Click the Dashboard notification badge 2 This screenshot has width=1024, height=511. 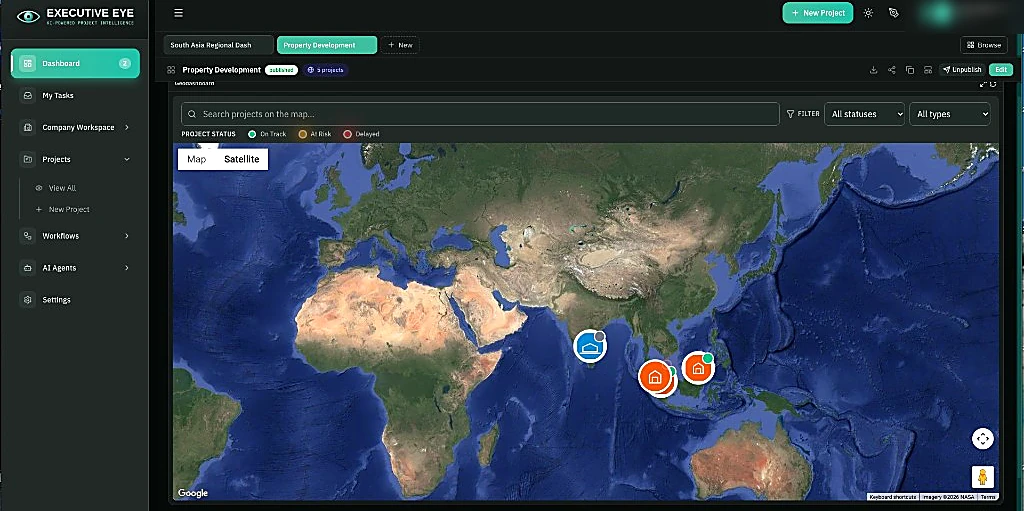pos(125,63)
